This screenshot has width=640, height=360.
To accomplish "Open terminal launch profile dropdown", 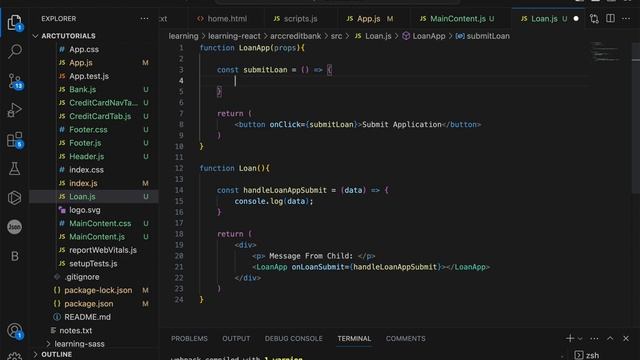I will [x=580, y=339].
